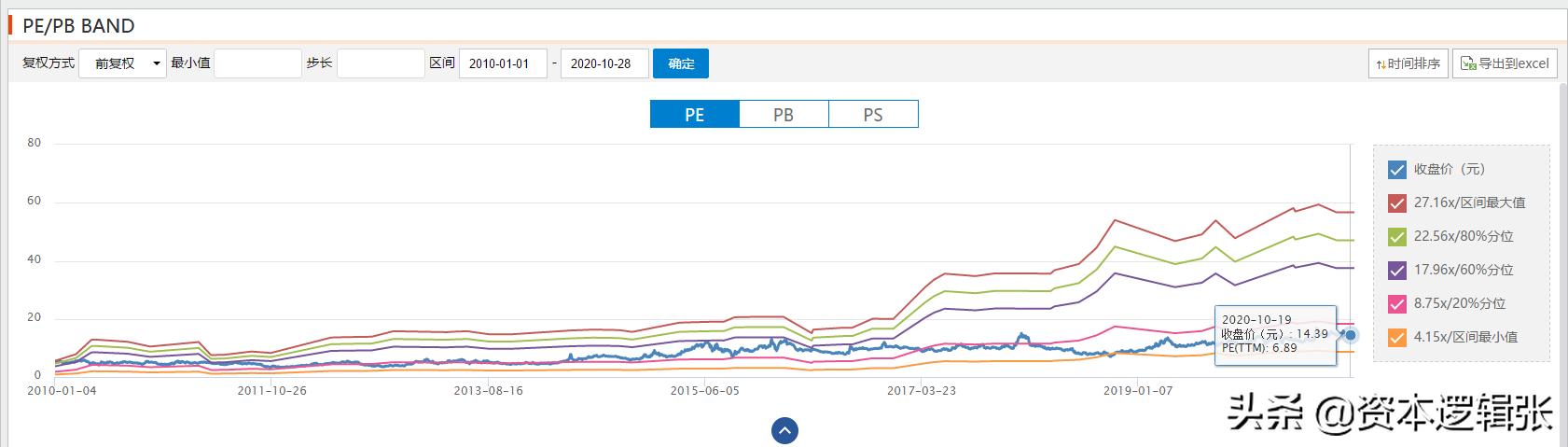1568x447 pixels.
Task: Click inside the 步长 input field
Action: click(381, 63)
